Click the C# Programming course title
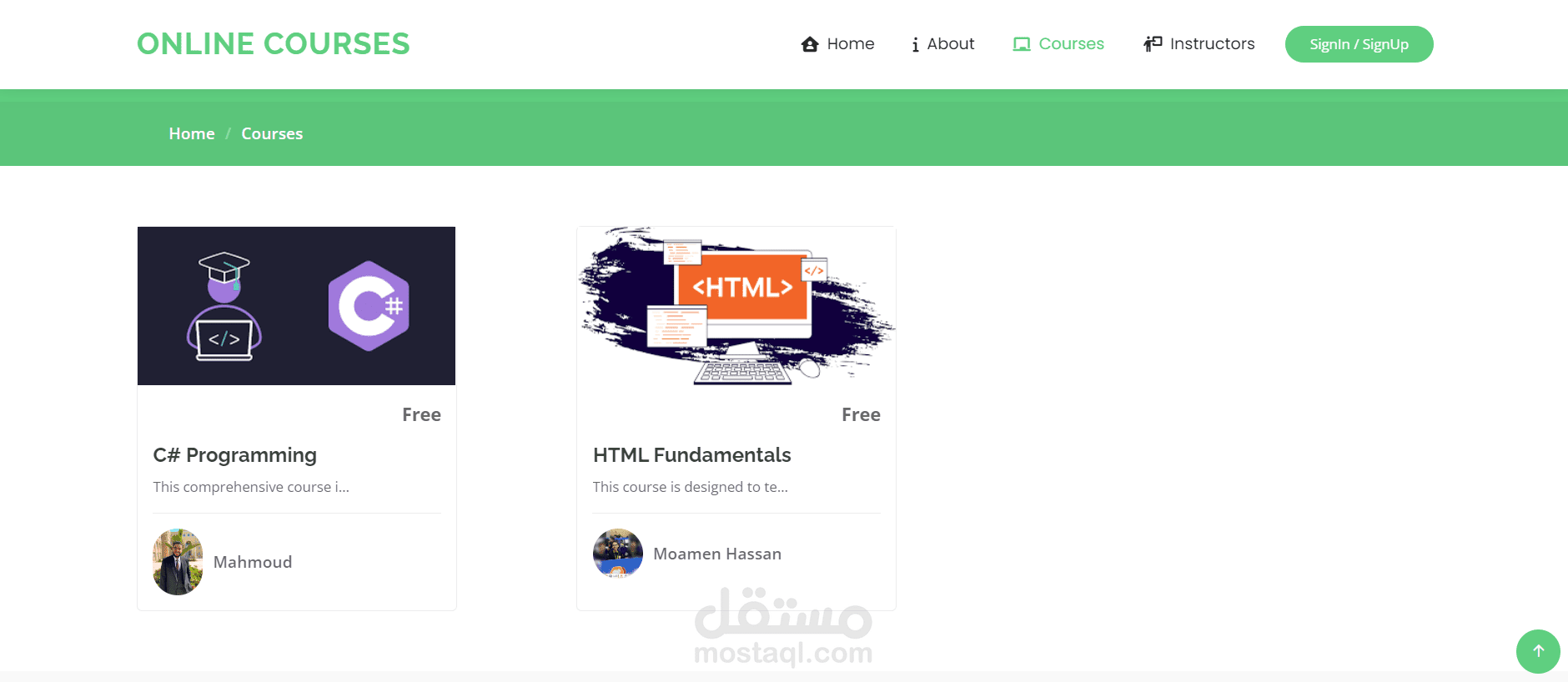 pyautogui.click(x=235, y=455)
